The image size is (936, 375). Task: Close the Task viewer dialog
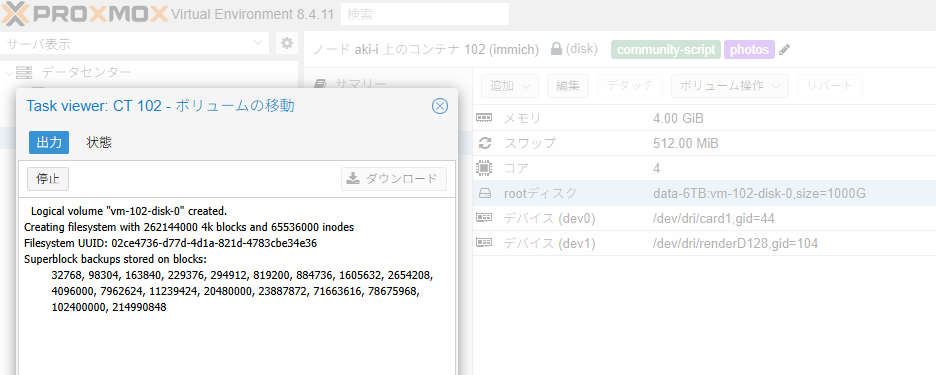point(439,106)
